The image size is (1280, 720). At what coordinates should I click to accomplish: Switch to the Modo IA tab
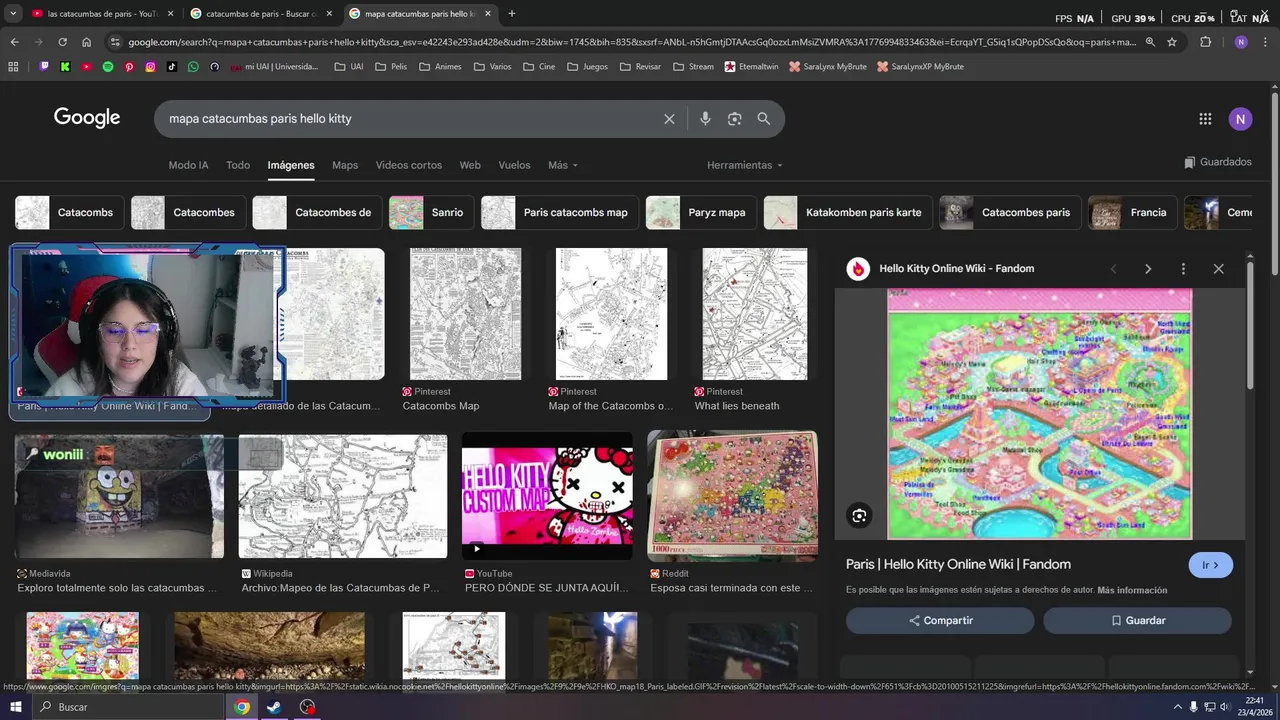[x=188, y=165]
